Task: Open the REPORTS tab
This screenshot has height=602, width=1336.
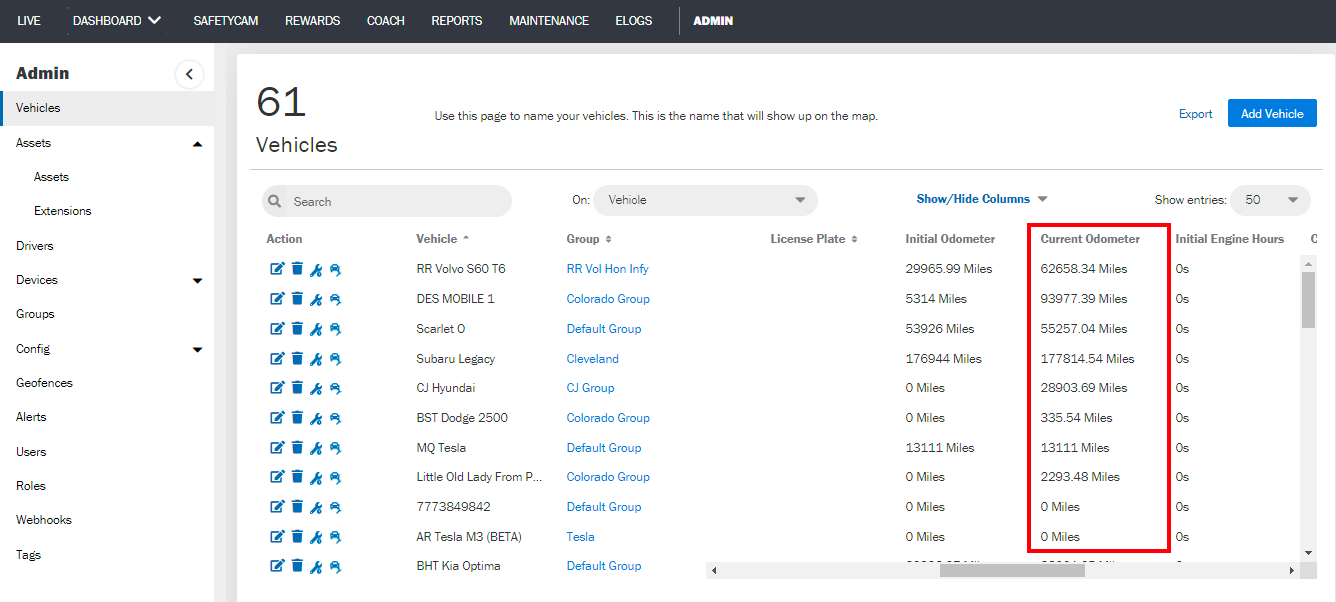Action: click(457, 20)
